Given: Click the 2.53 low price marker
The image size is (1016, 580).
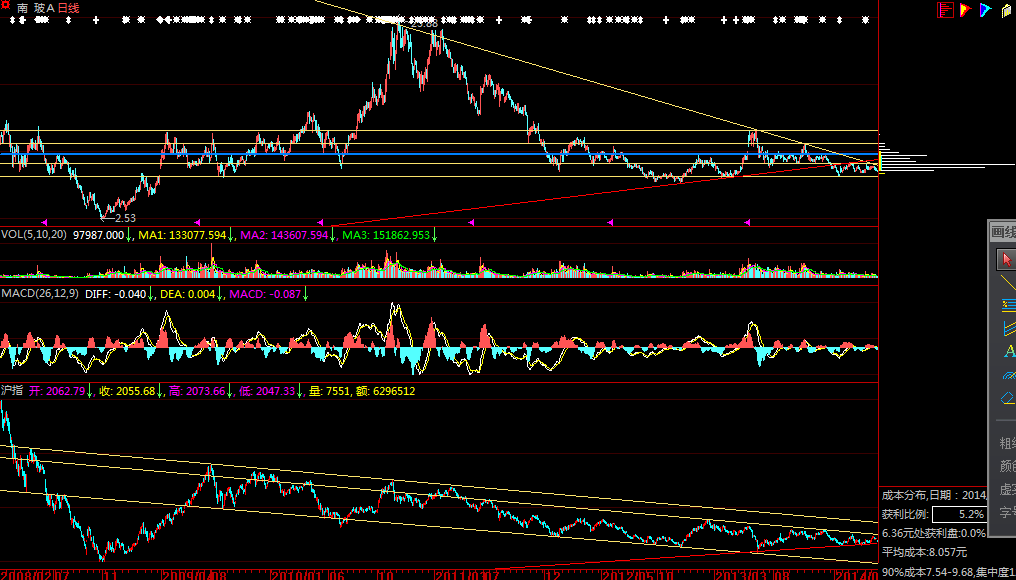Looking at the screenshot, I should tap(125, 217).
